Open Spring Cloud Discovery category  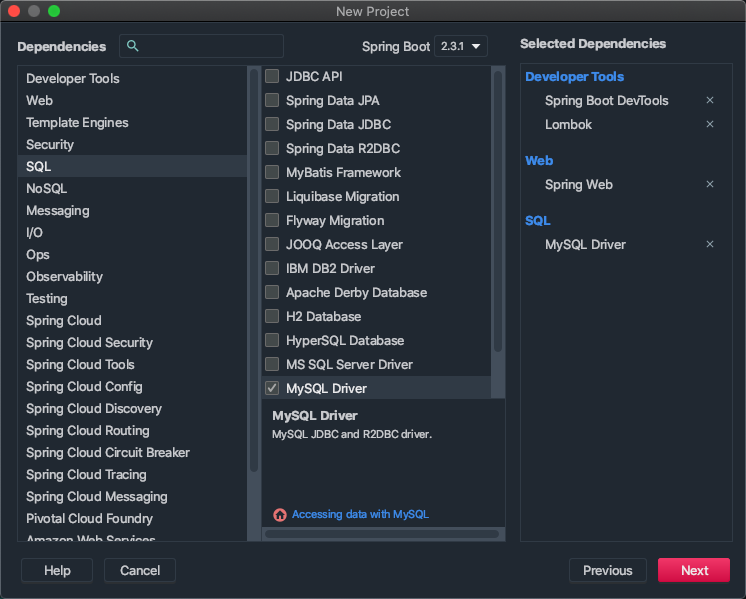132,409
